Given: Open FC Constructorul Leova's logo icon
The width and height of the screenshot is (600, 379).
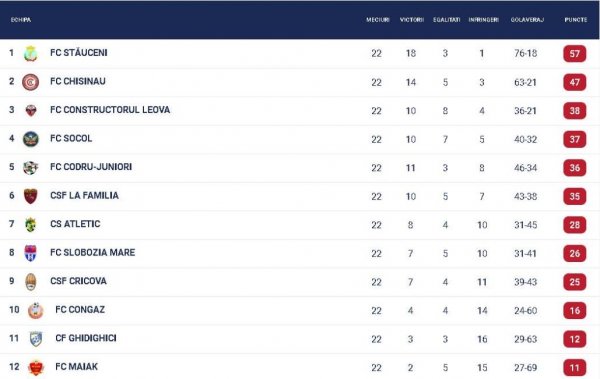Looking at the screenshot, I should [31, 111].
